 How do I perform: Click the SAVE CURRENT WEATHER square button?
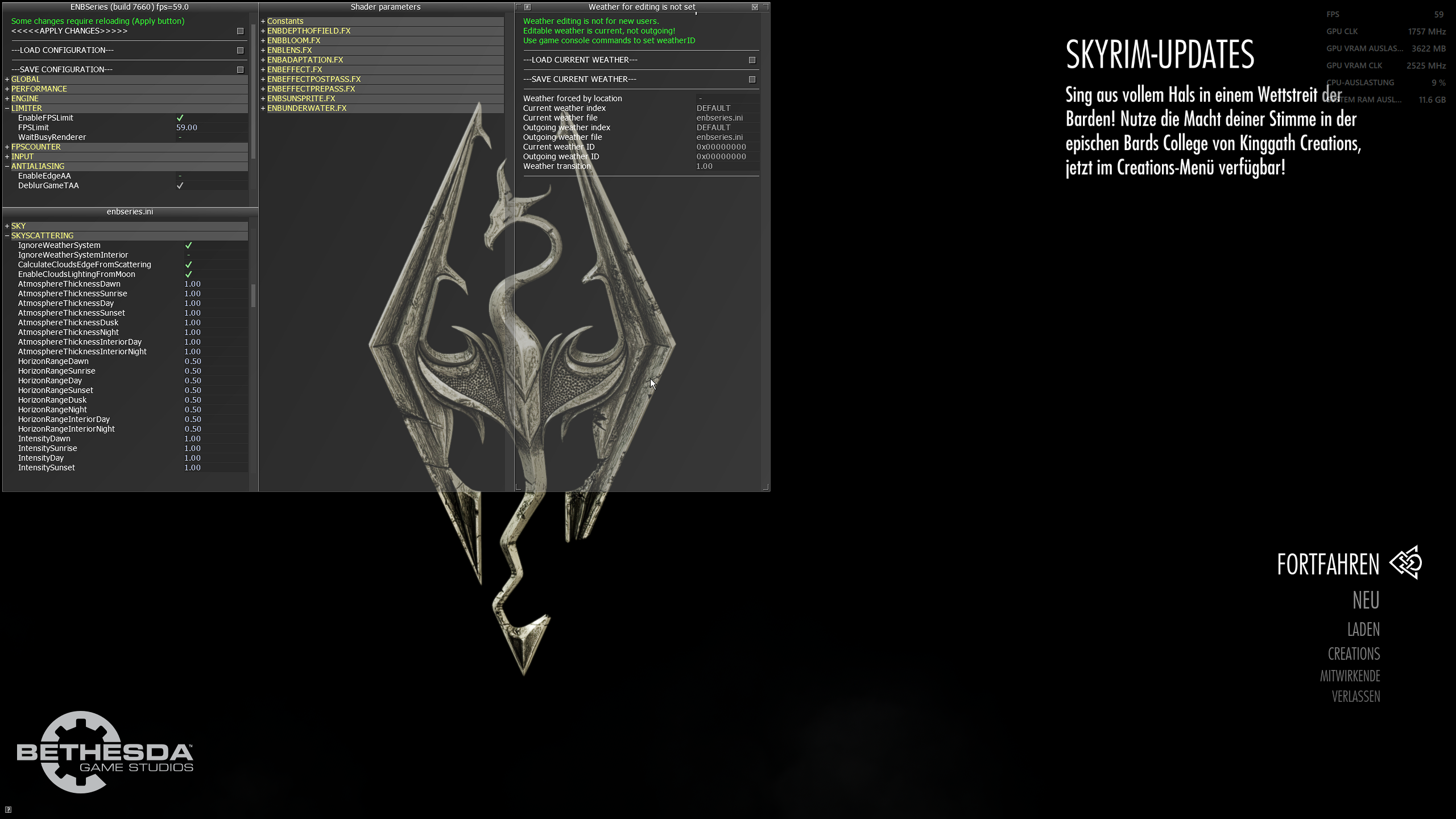pyautogui.click(x=752, y=80)
